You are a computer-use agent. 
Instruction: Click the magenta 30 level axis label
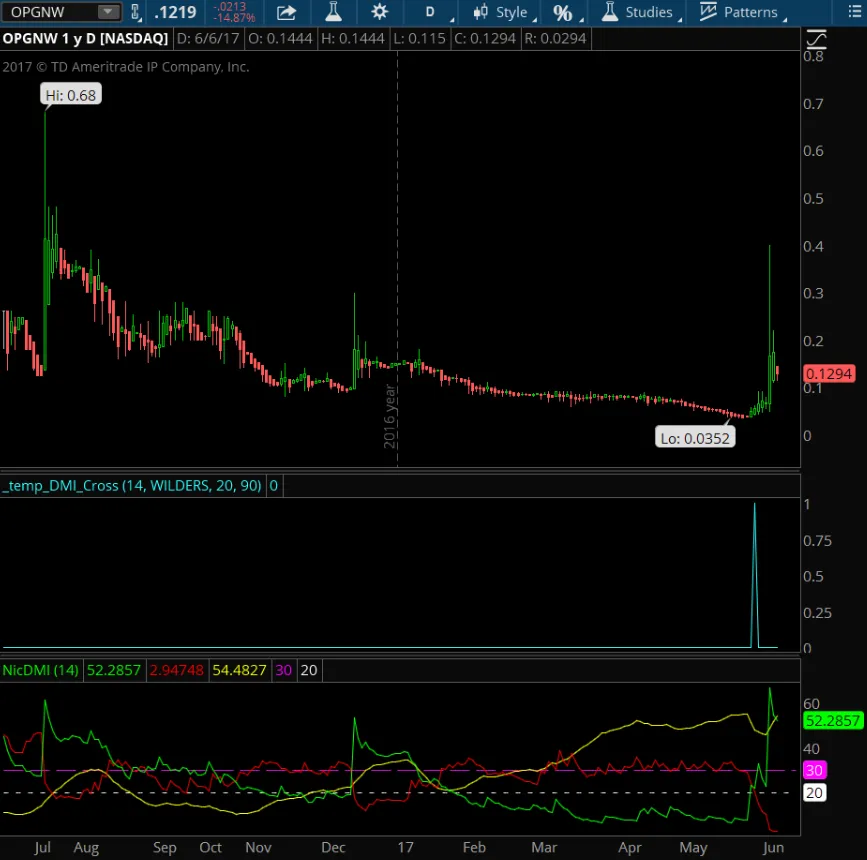click(814, 770)
